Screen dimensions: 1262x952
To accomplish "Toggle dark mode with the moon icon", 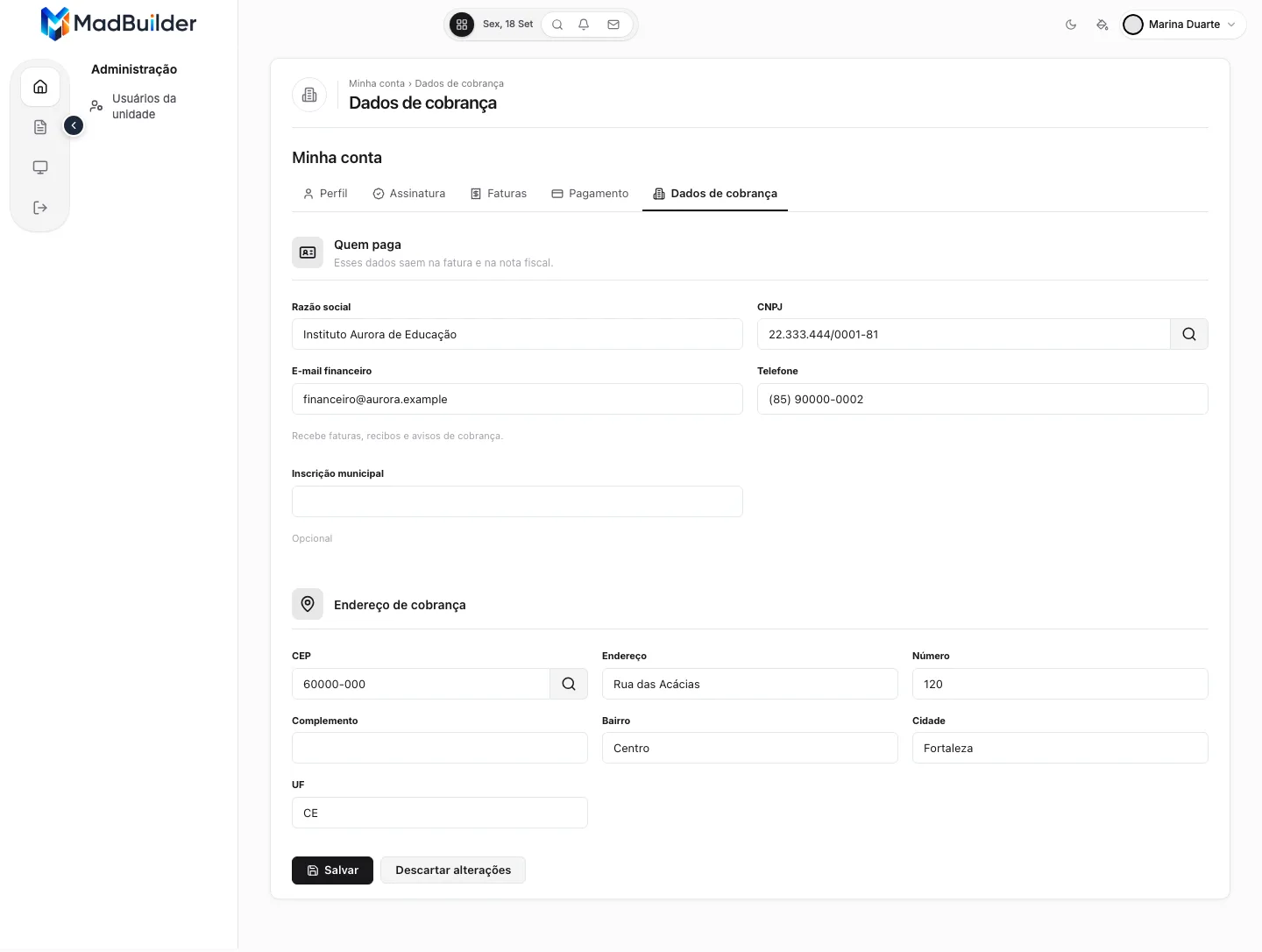I will (1071, 25).
